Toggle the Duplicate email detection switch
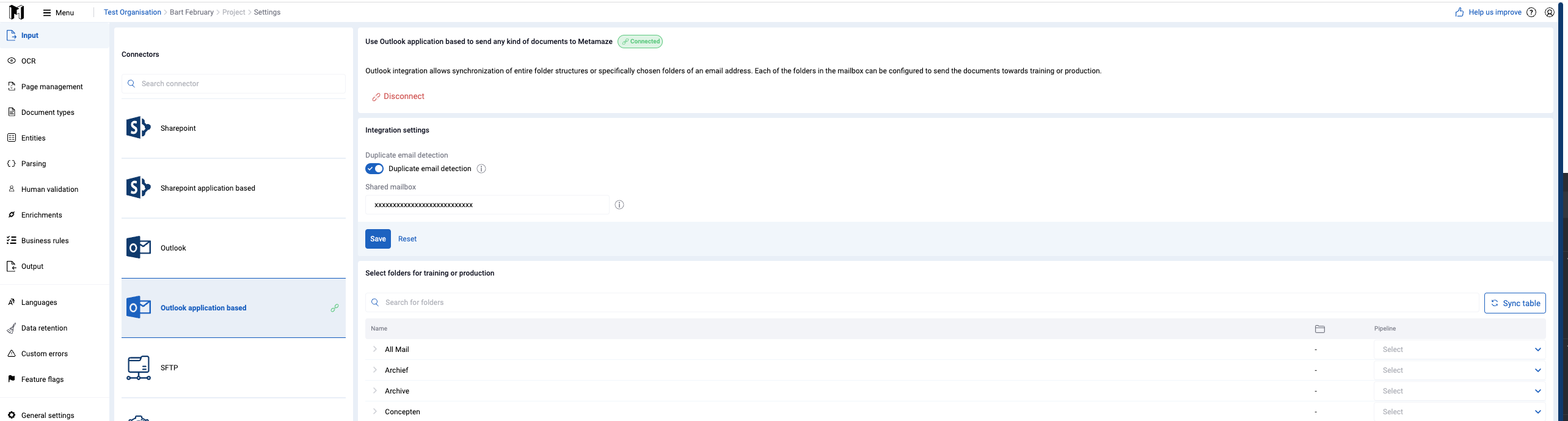The height and width of the screenshot is (421, 1568). [x=374, y=169]
